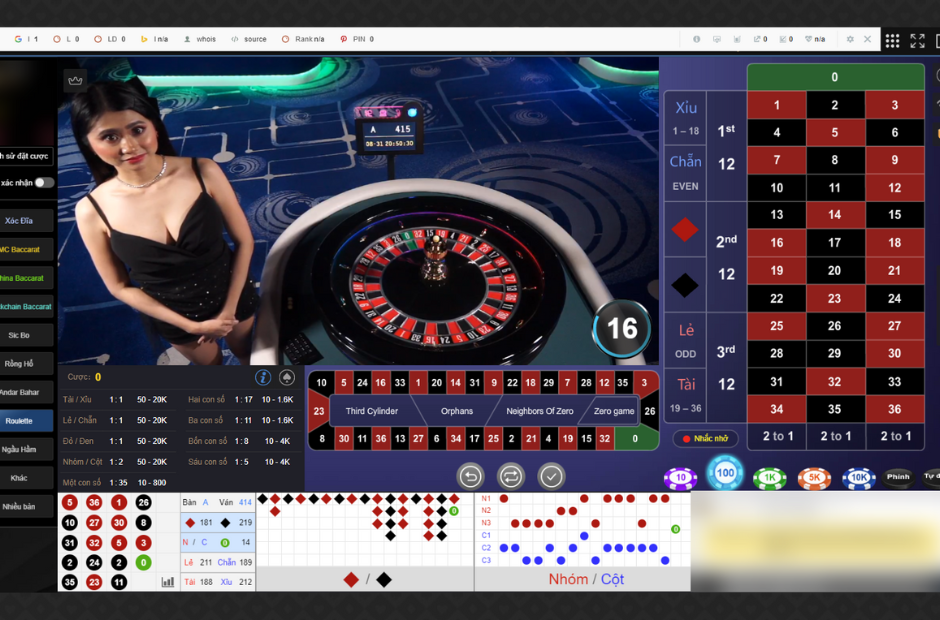Bet on number 23 on the table
The width and height of the screenshot is (940, 620).
tap(834, 298)
